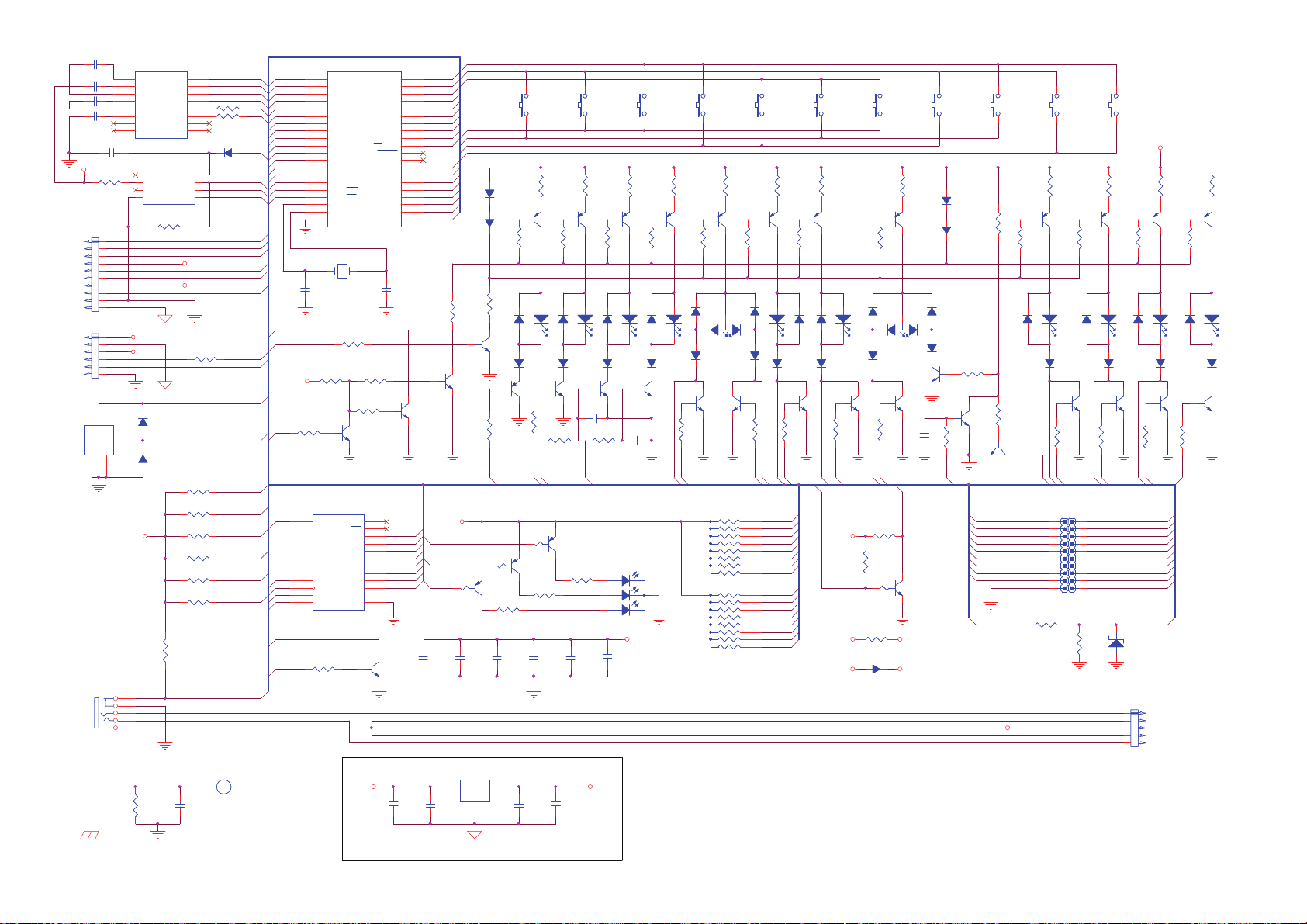Select the largest IC rectangle with most pins
The height and width of the screenshot is (924, 1307).
(365, 149)
